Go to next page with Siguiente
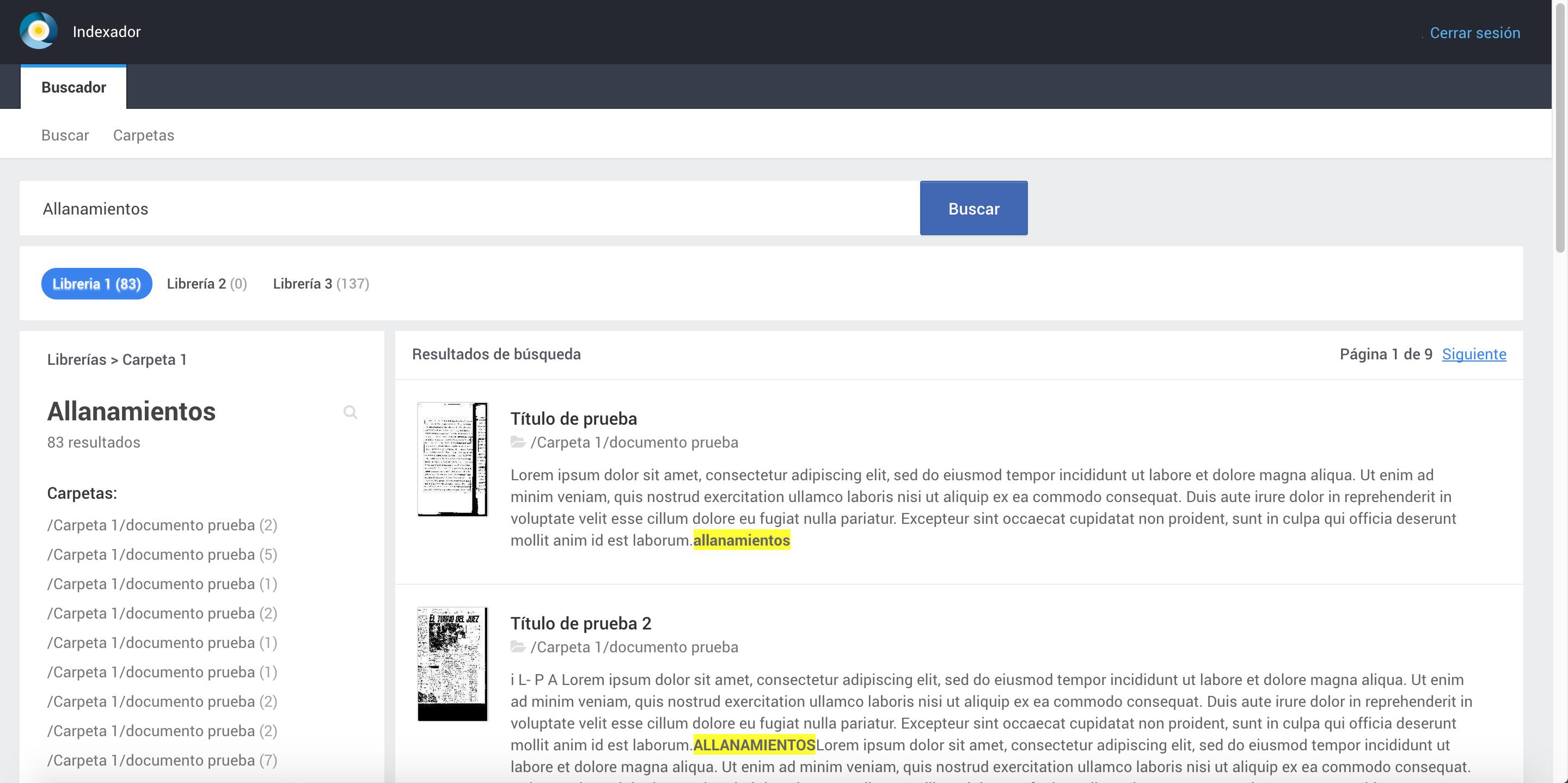 [1474, 354]
